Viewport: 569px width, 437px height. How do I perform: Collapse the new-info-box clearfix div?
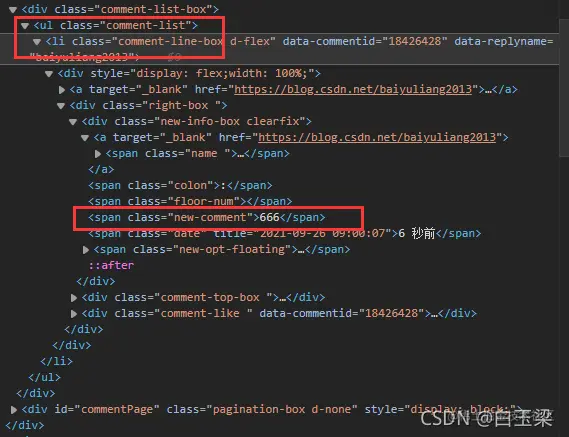tap(73, 122)
